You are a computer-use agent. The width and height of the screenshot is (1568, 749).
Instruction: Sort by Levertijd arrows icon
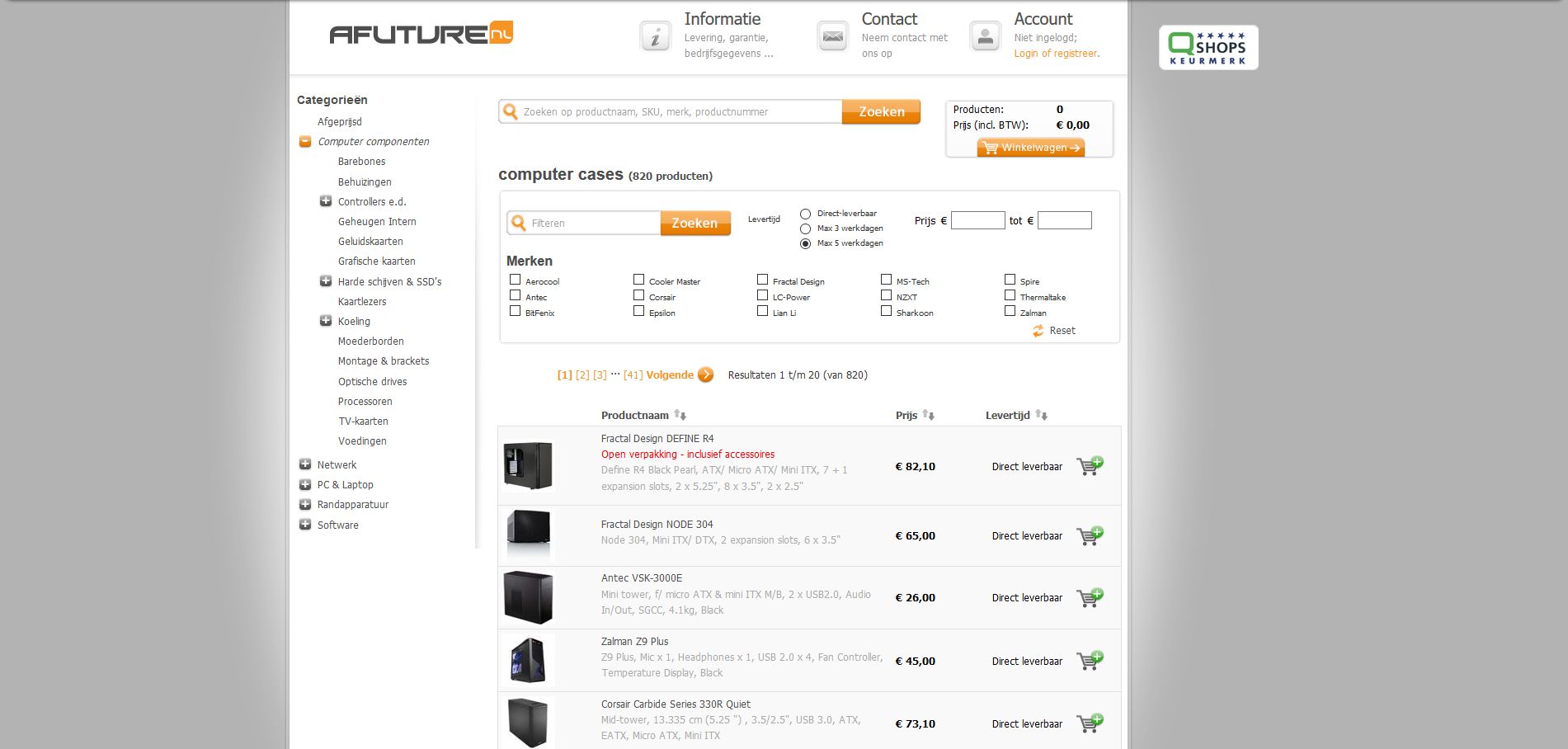[1041, 415]
